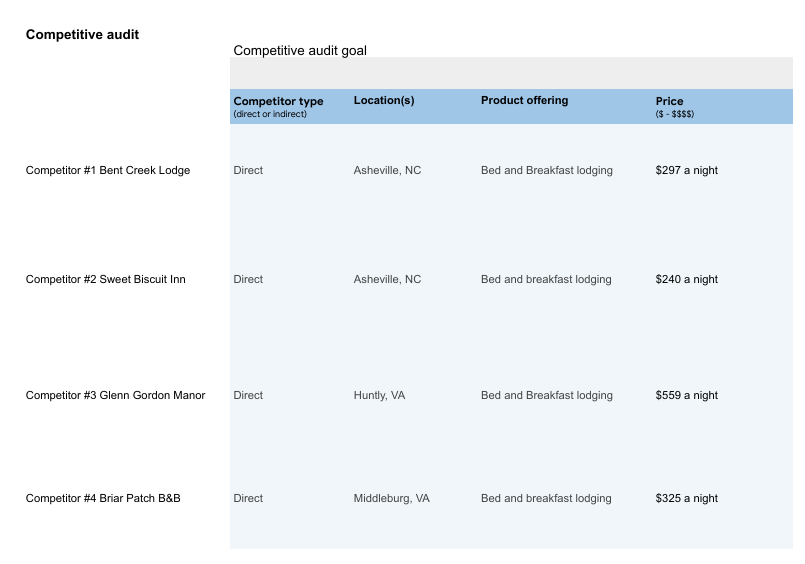Click the empty gray audit goal field
The image size is (805, 564).
[510, 73]
